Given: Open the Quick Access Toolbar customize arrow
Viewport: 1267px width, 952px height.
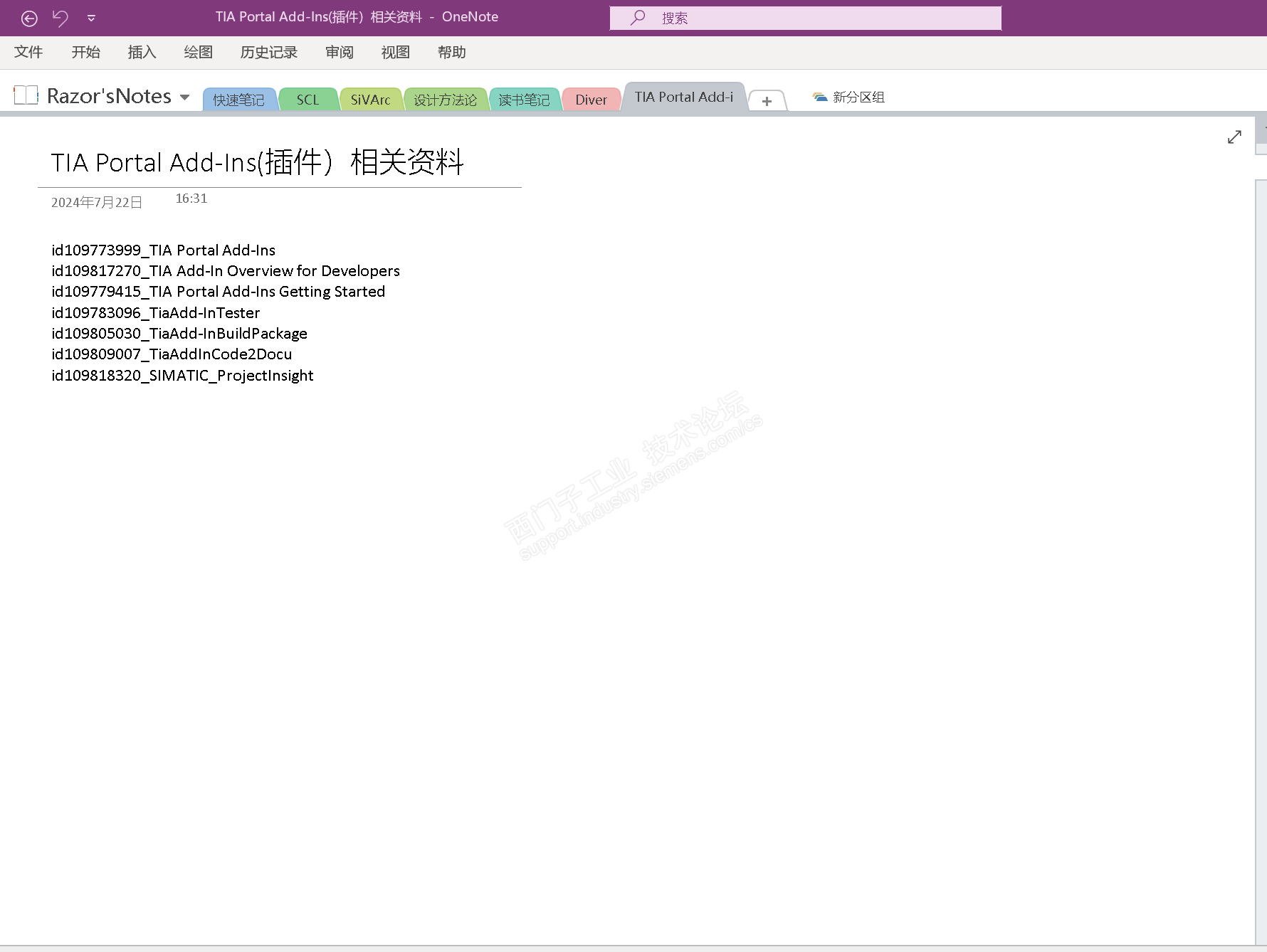Looking at the screenshot, I should pos(91,18).
